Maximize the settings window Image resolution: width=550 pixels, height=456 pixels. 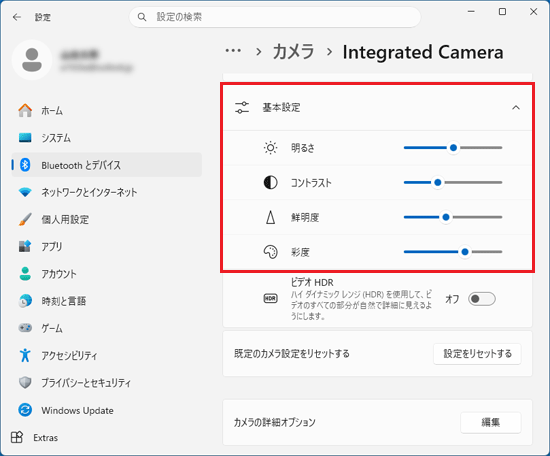[x=502, y=12]
